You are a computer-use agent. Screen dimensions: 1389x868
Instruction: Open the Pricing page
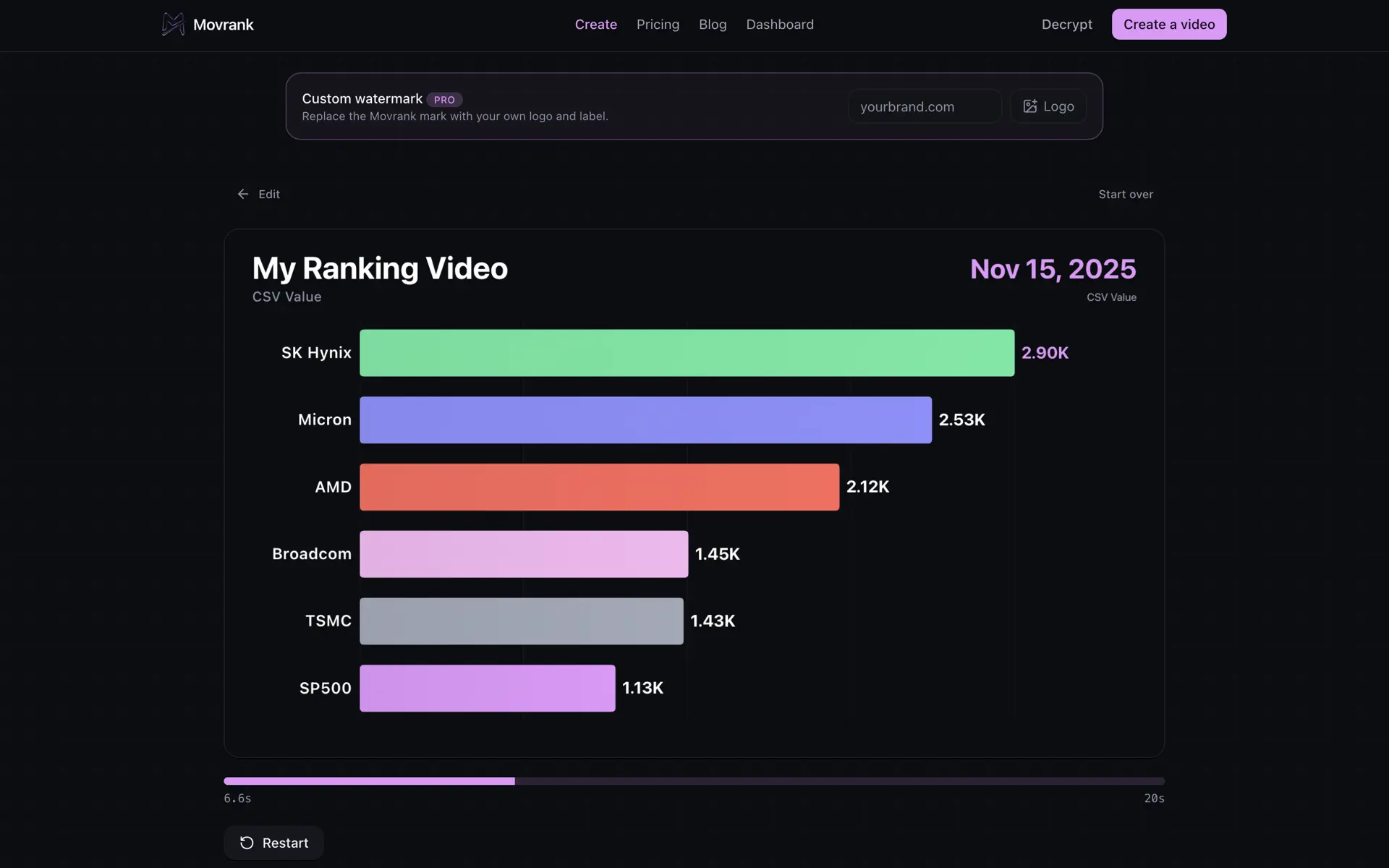click(x=658, y=25)
